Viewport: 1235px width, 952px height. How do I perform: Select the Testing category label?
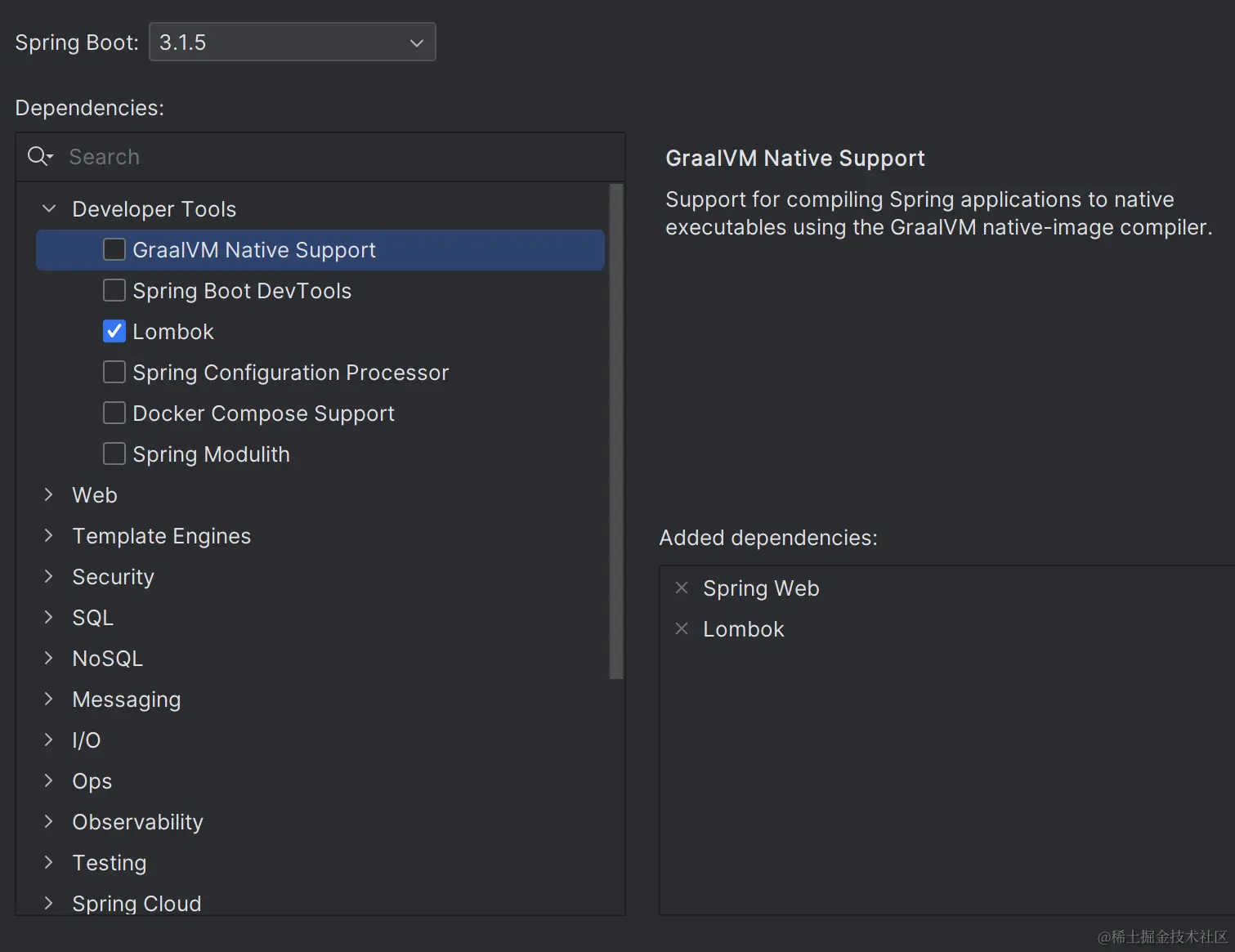[110, 863]
